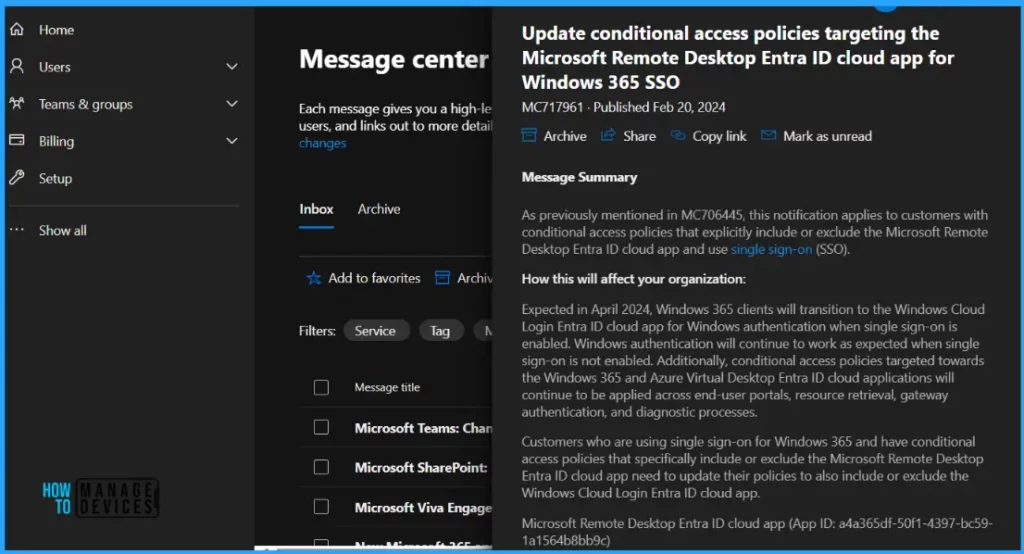Click Mark as unread label
Screen dimensions: 1024x554
point(827,136)
